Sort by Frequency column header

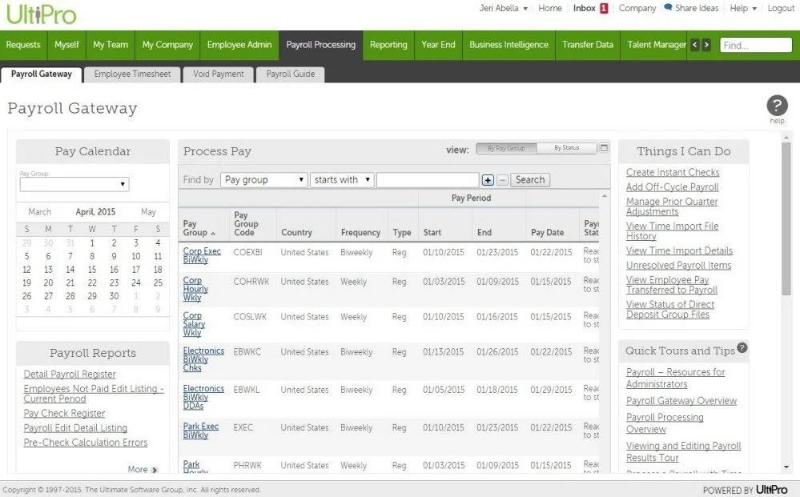(361, 233)
